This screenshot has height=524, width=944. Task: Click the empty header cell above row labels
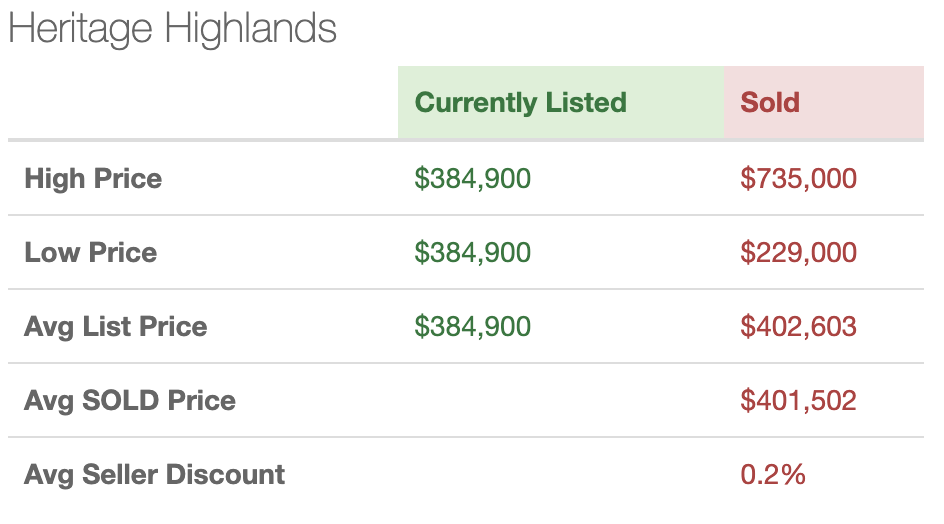tap(203, 102)
